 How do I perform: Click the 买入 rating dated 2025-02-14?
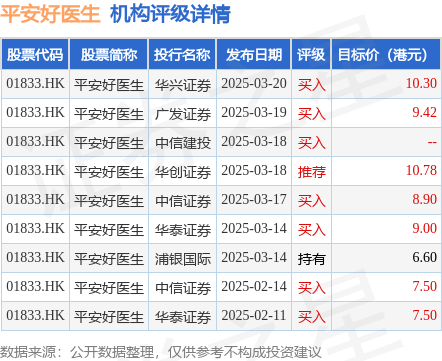point(311,288)
